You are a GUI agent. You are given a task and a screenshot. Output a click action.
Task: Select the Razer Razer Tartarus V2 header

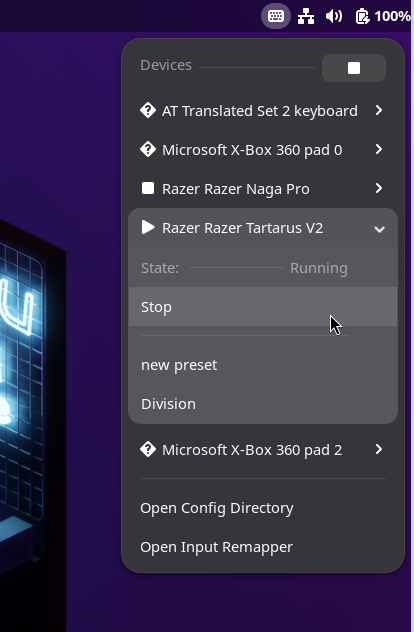point(263,228)
